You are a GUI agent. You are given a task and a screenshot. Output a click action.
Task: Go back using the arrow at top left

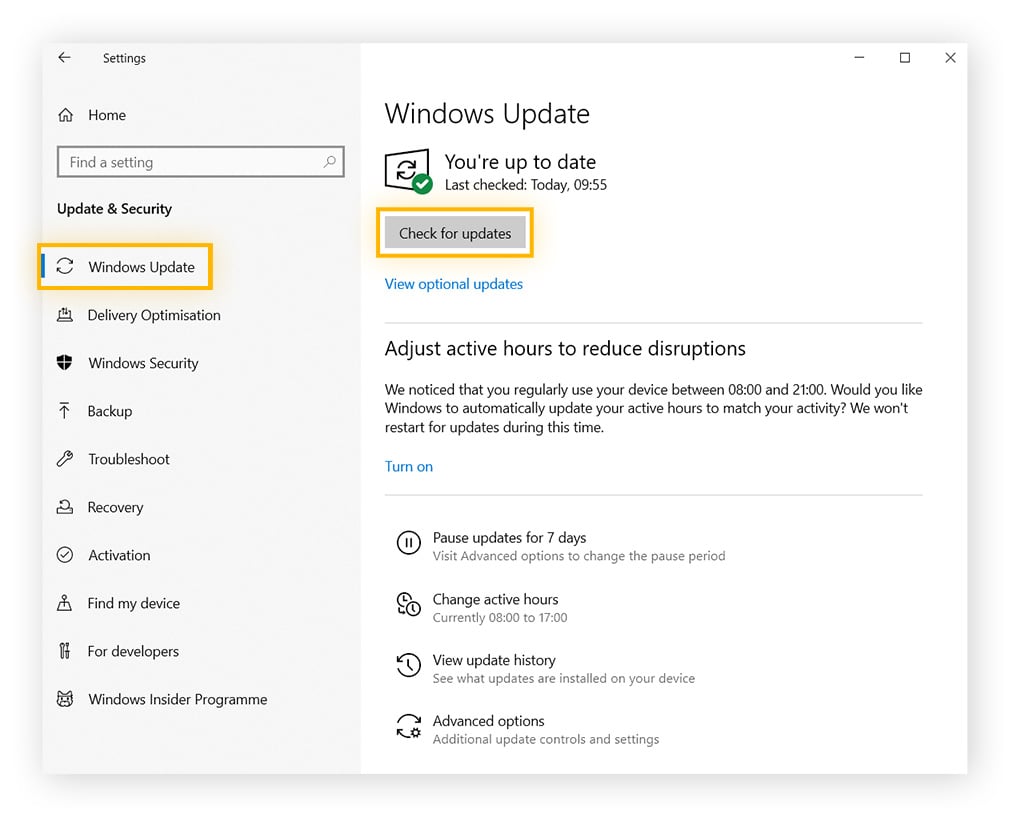pyautogui.click(x=64, y=58)
